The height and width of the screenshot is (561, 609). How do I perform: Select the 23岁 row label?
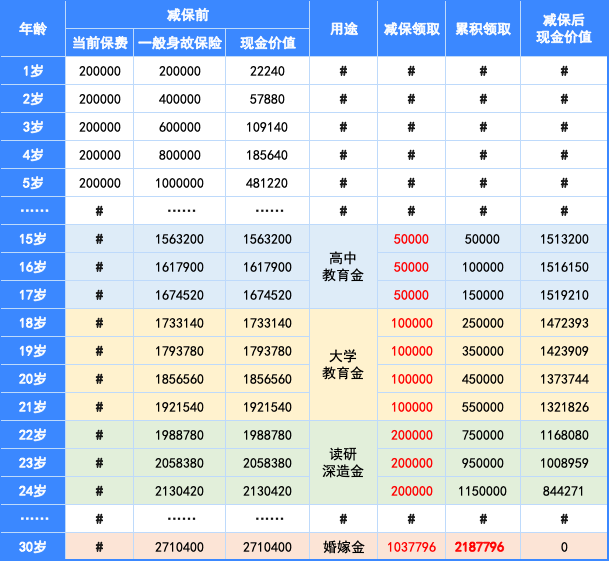coord(33,463)
